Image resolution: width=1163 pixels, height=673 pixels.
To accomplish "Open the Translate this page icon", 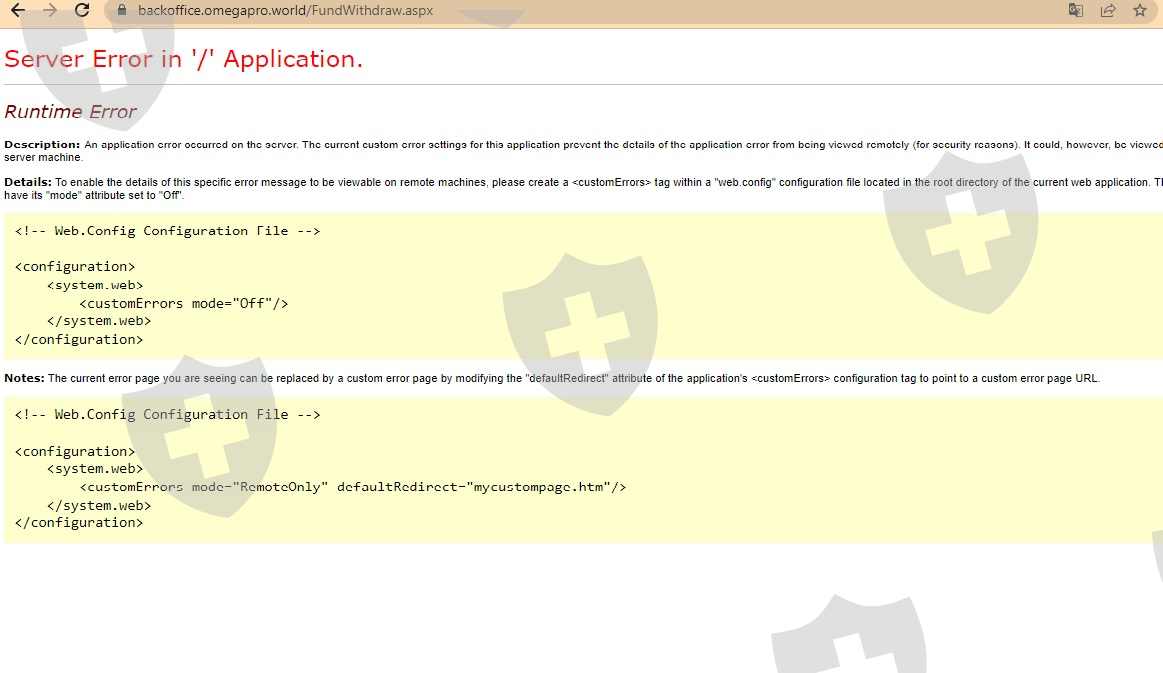I will [1076, 11].
